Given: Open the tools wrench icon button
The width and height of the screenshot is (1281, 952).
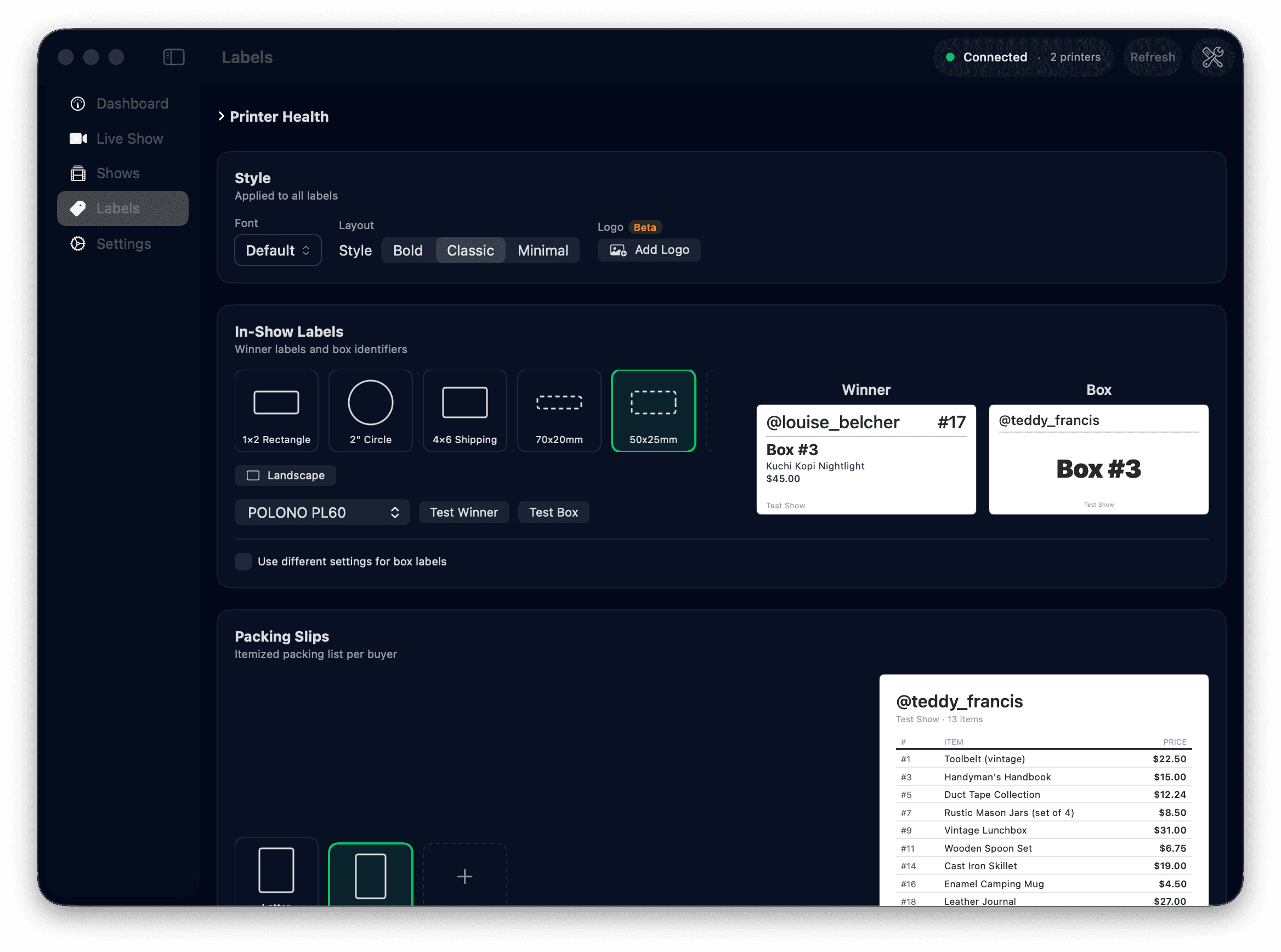Looking at the screenshot, I should coord(1212,57).
